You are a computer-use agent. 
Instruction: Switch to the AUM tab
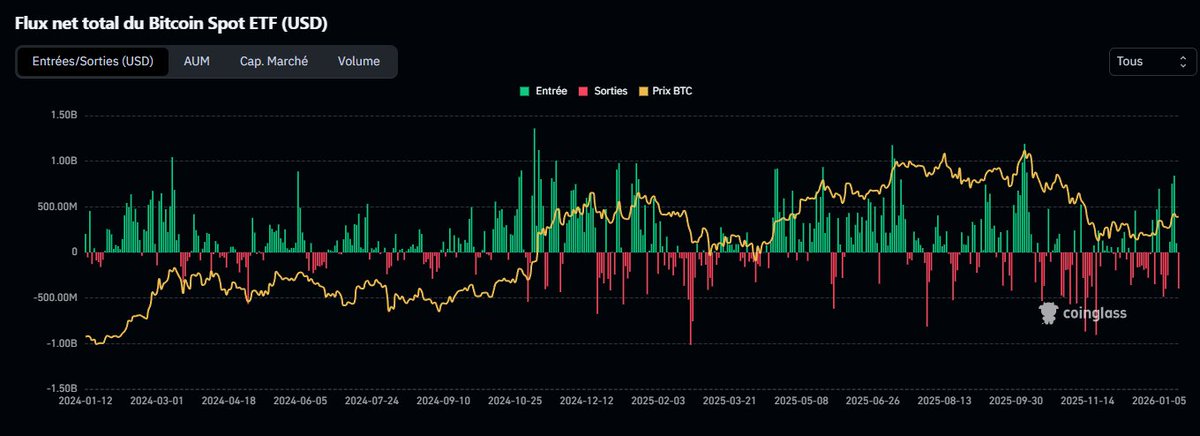tap(197, 61)
